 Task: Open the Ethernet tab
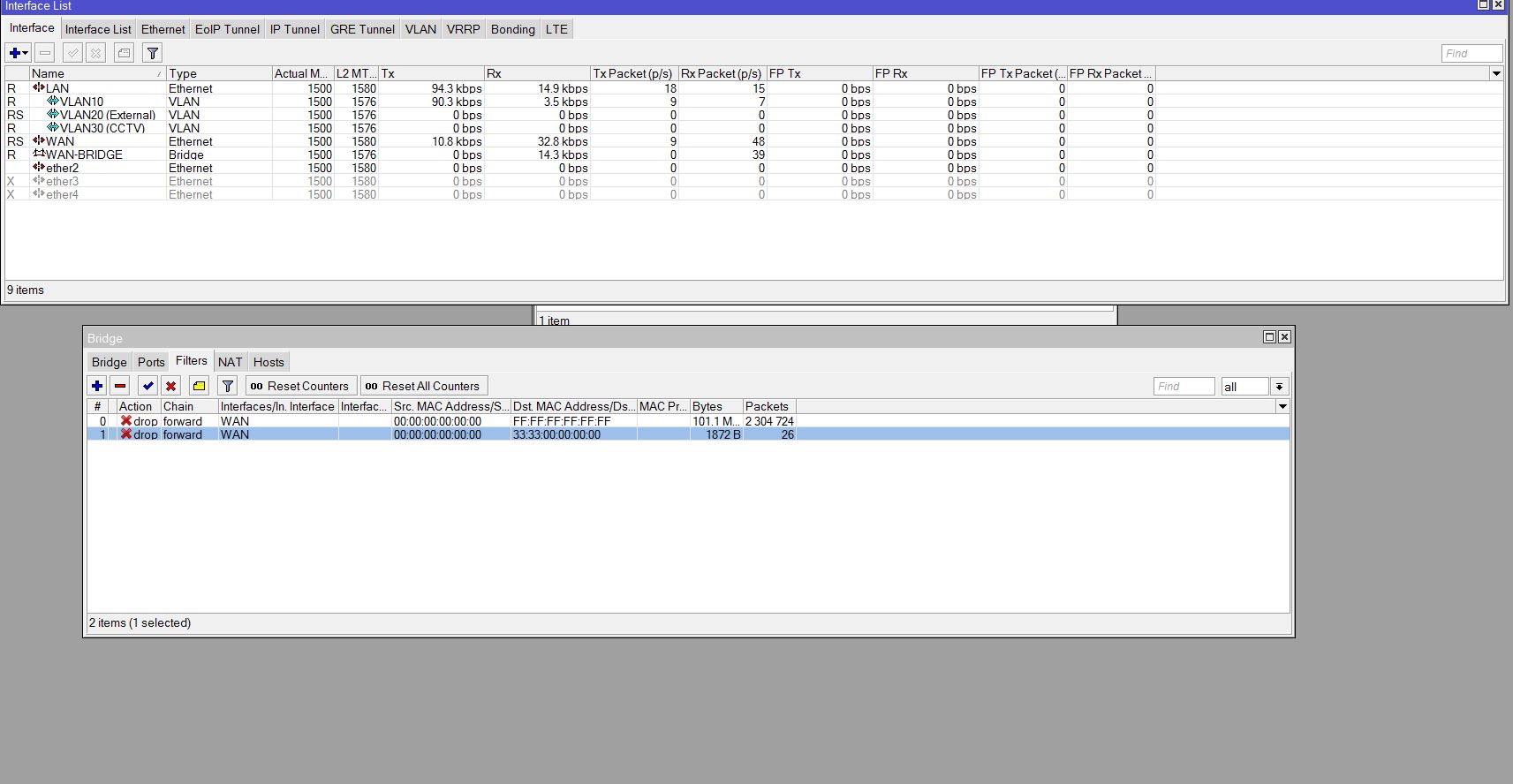(x=163, y=29)
